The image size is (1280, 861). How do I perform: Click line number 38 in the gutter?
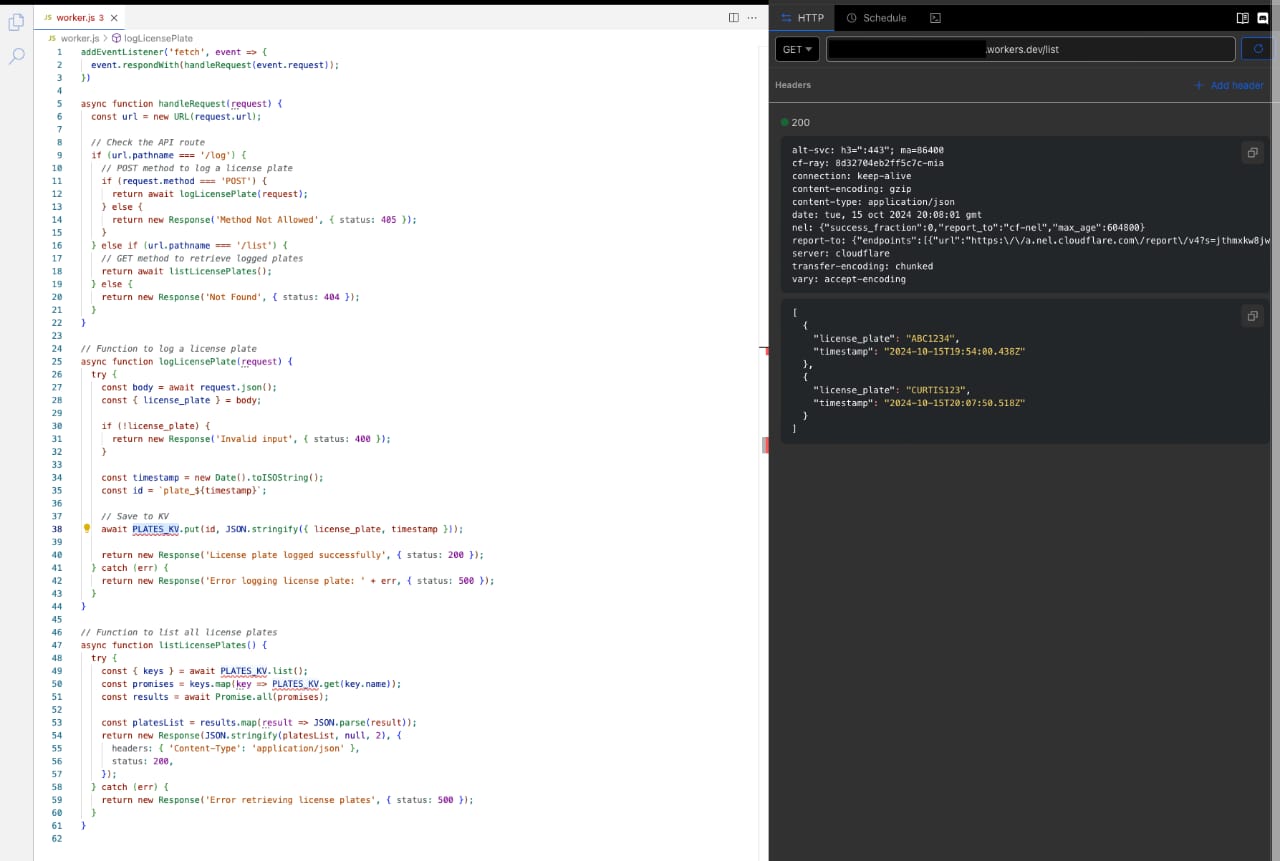pos(57,530)
